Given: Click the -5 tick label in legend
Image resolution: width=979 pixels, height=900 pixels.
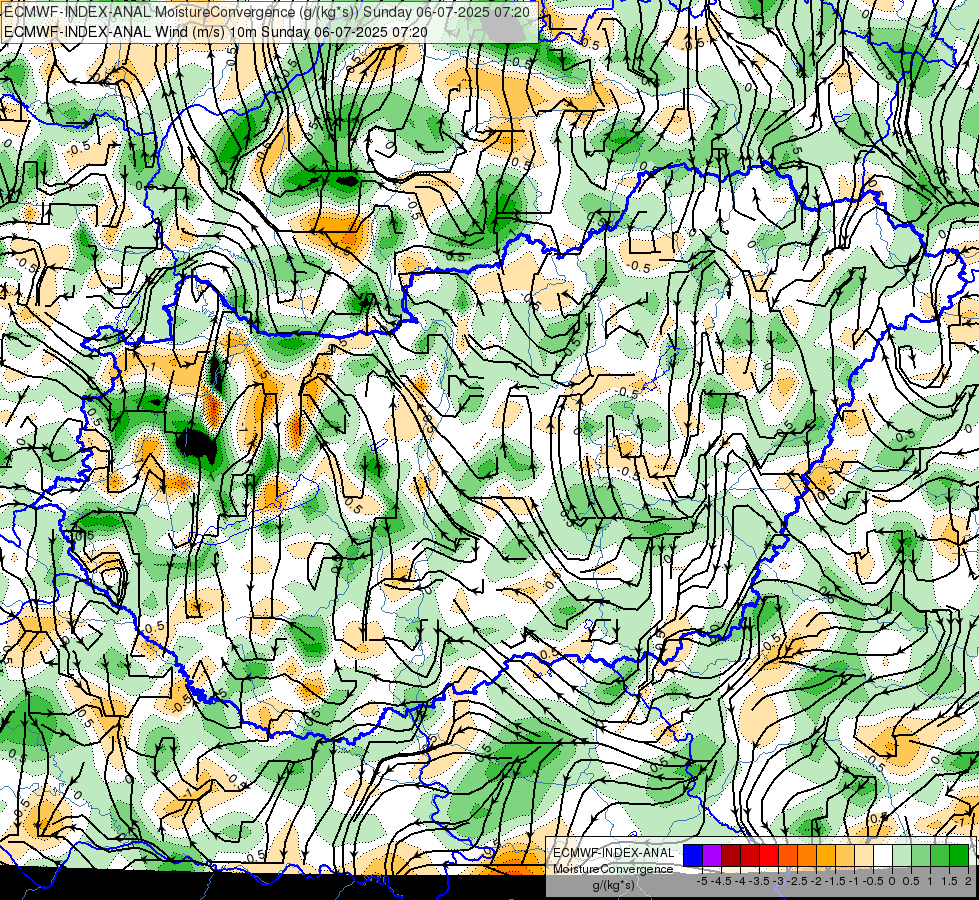Looking at the screenshot, I should click(x=702, y=881).
